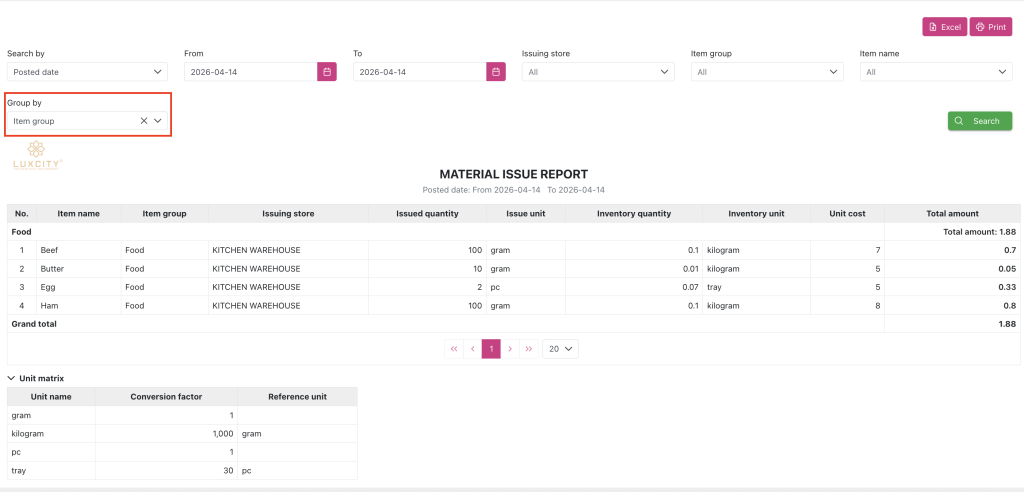Go to the previous page of results
Viewport: 1024px width, 492px height.
tap(473, 349)
